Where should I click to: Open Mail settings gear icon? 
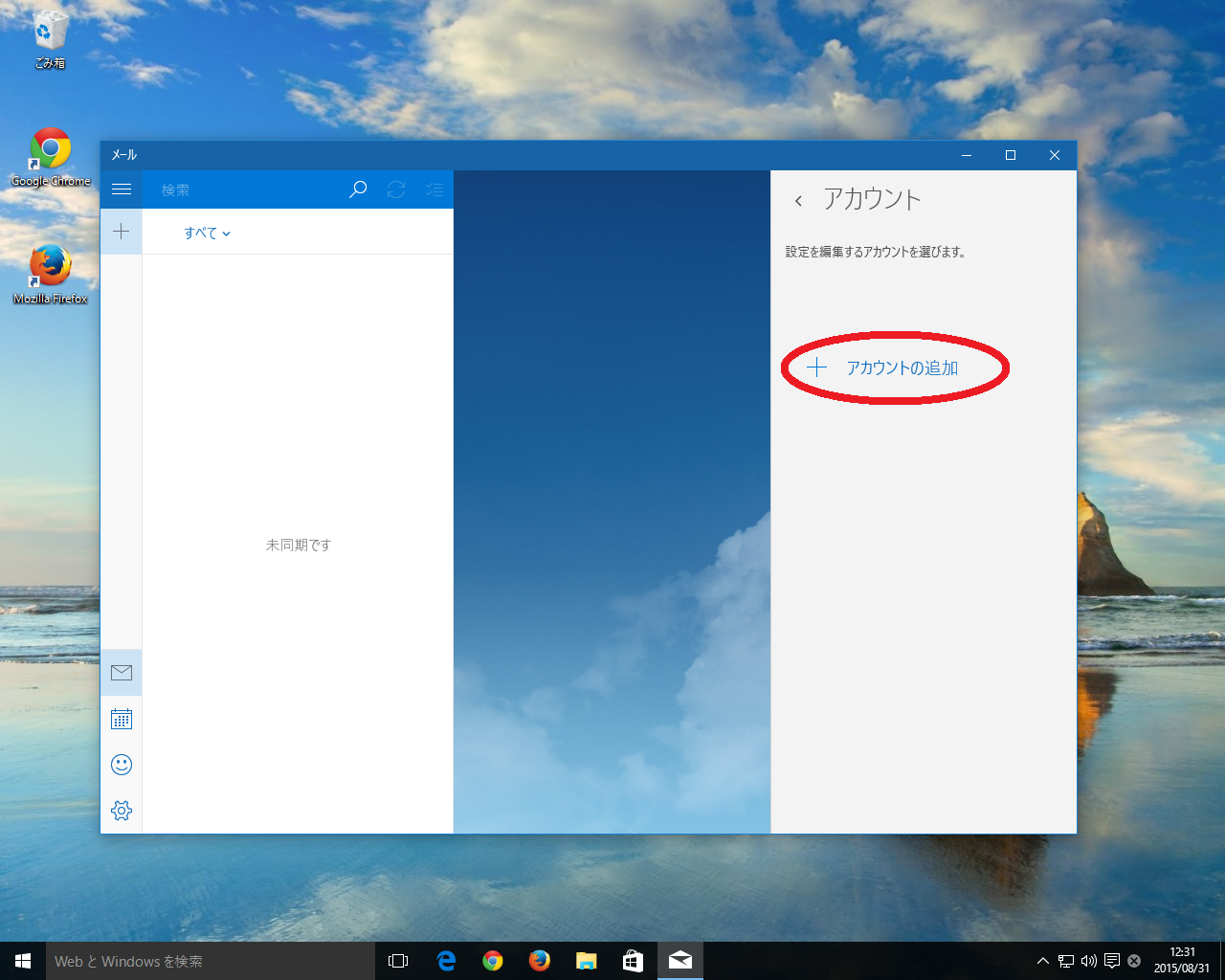[x=122, y=811]
